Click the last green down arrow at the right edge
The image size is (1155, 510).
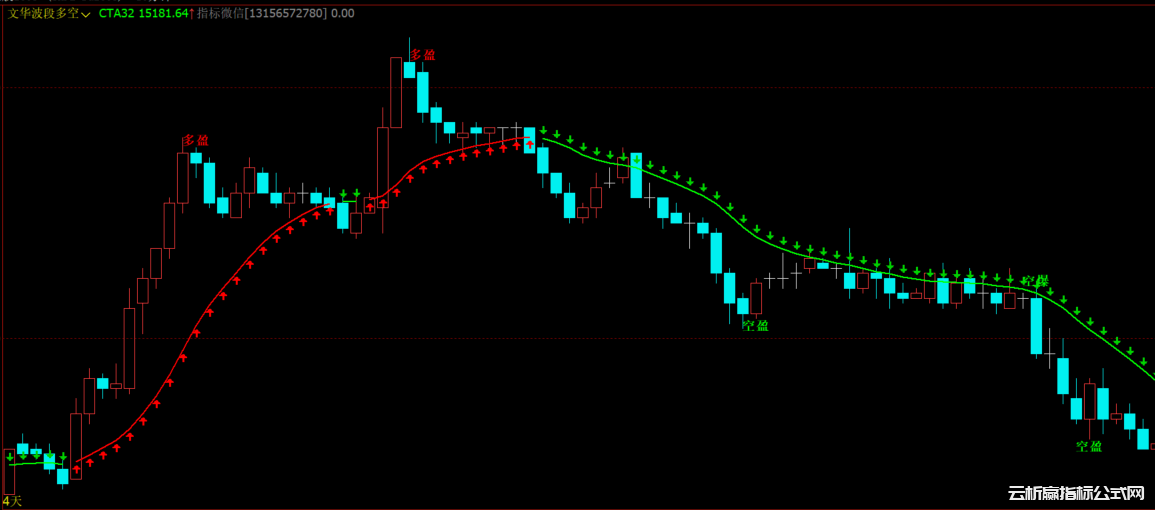tap(1154, 376)
